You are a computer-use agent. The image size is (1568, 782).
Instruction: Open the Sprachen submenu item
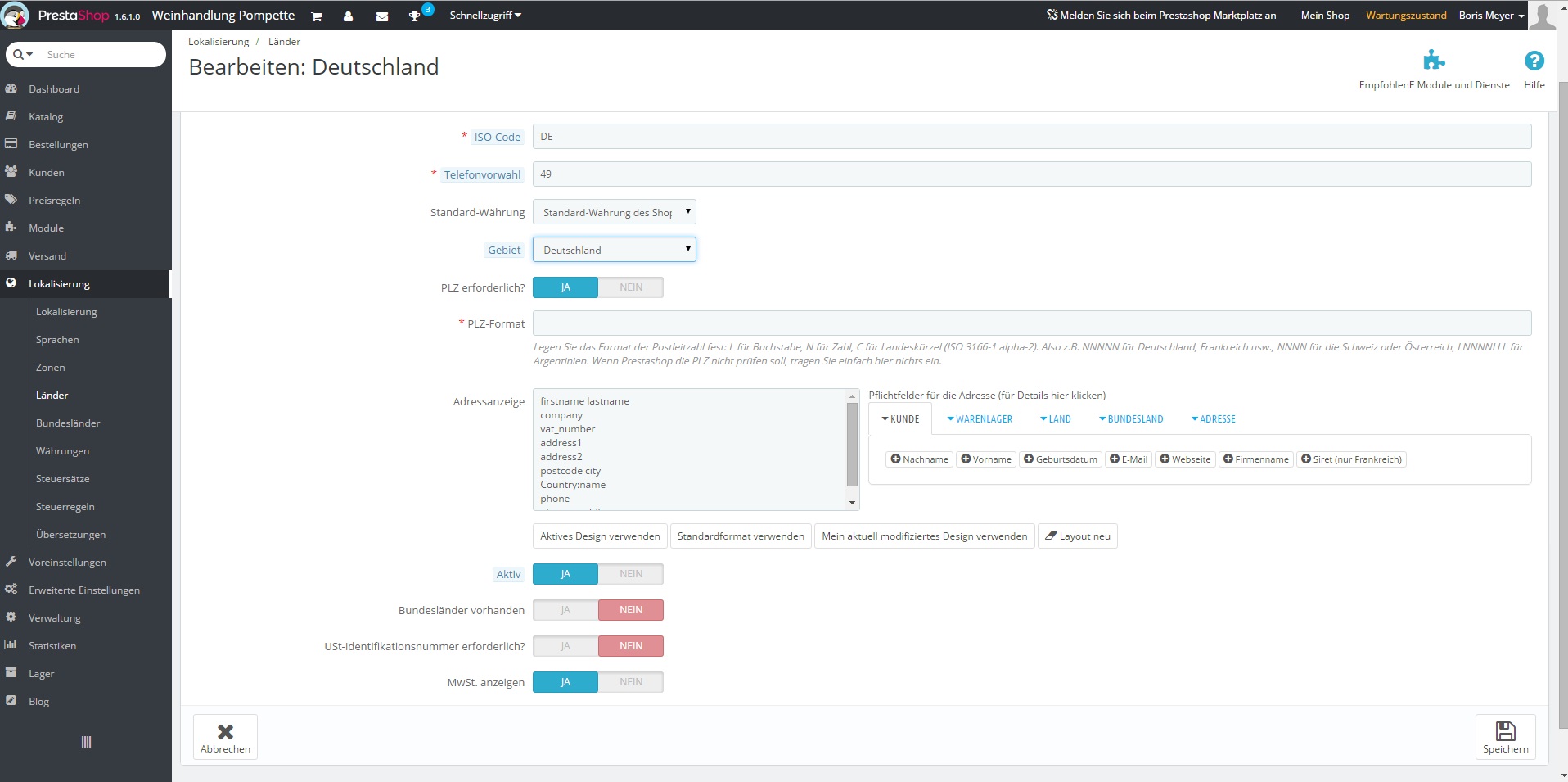(57, 339)
